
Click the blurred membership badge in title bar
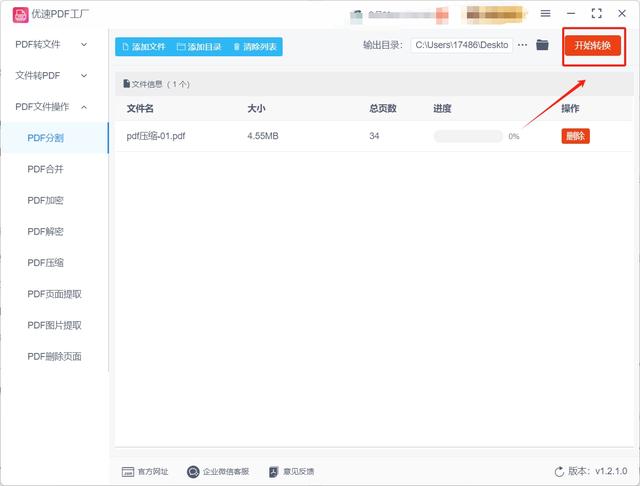pyautogui.click(x=495, y=14)
